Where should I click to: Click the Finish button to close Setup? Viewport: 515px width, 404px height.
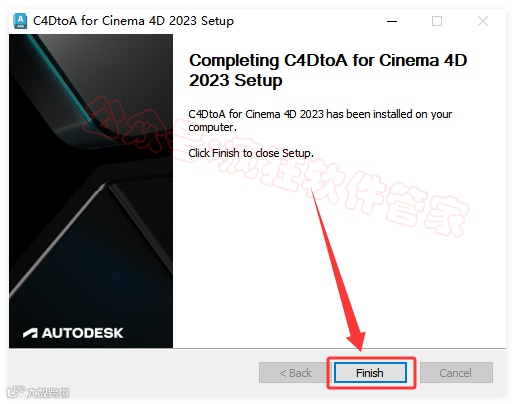[370, 372]
